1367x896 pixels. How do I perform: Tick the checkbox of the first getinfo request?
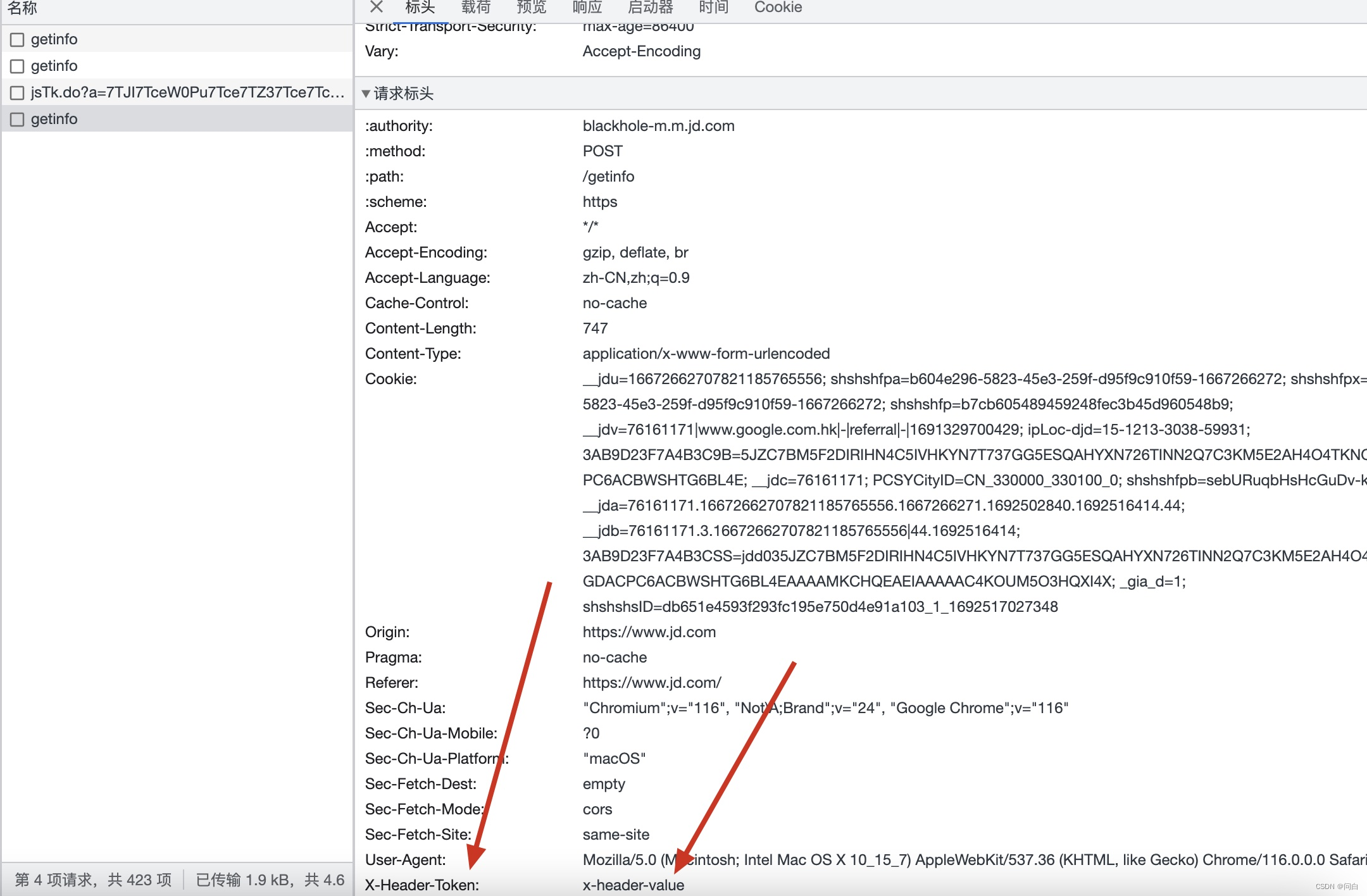point(17,40)
